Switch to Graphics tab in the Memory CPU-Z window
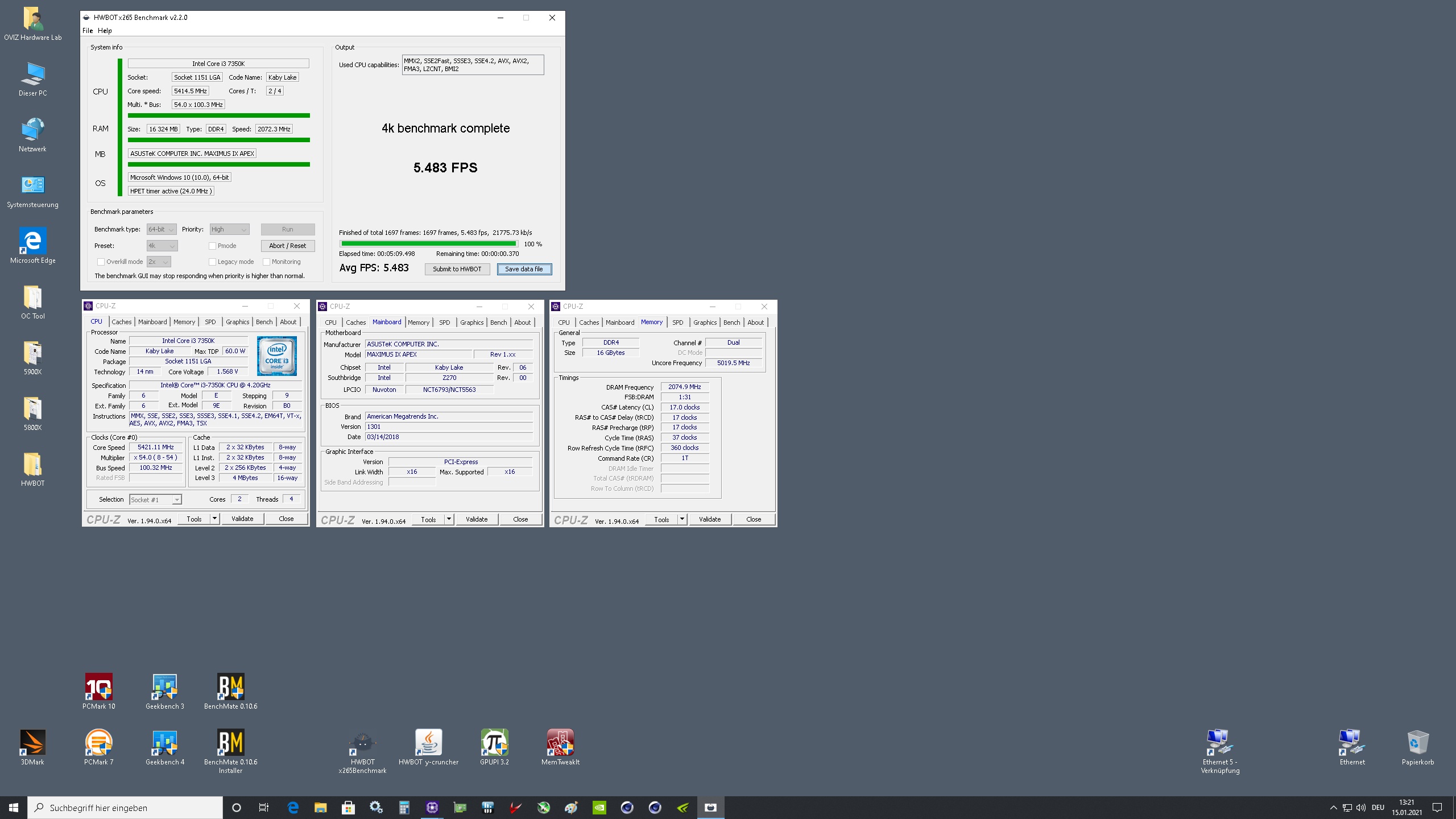1456x819 pixels. pyautogui.click(x=705, y=322)
